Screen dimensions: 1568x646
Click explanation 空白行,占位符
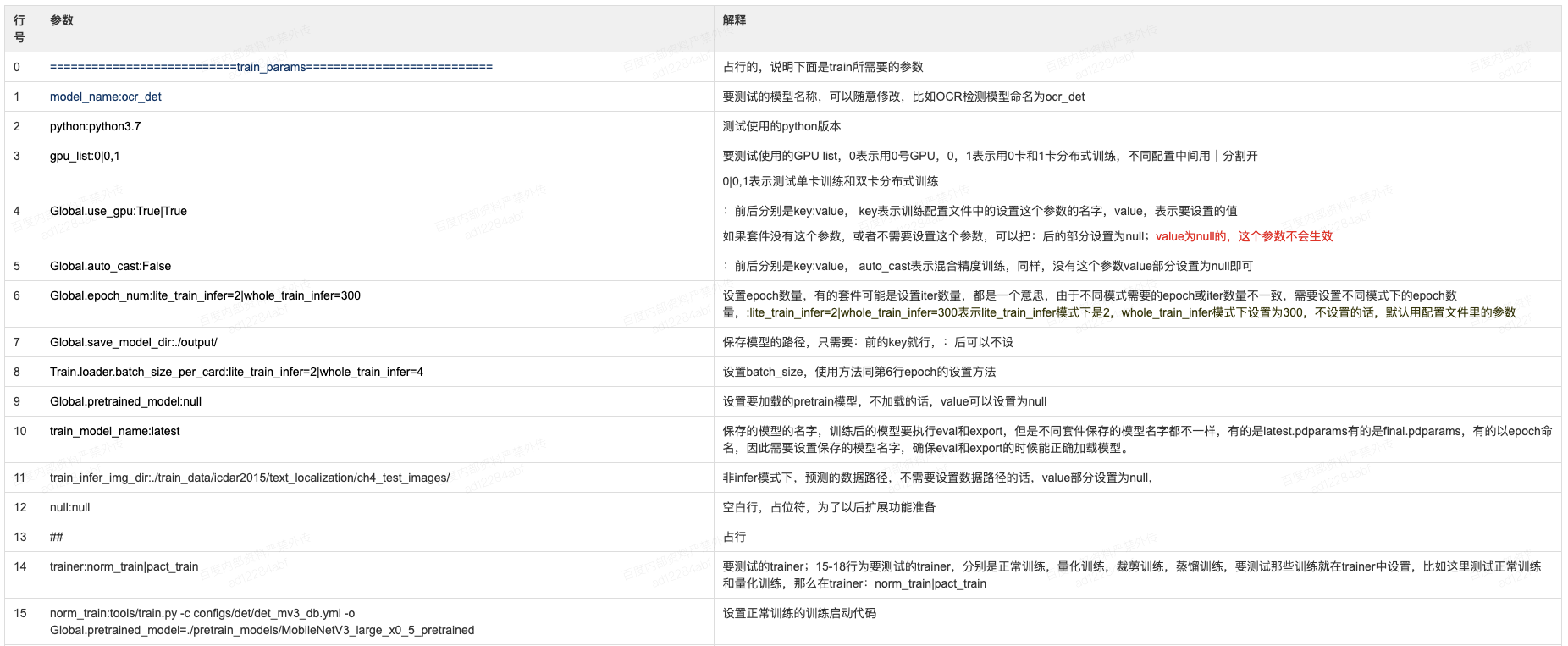[829, 507]
